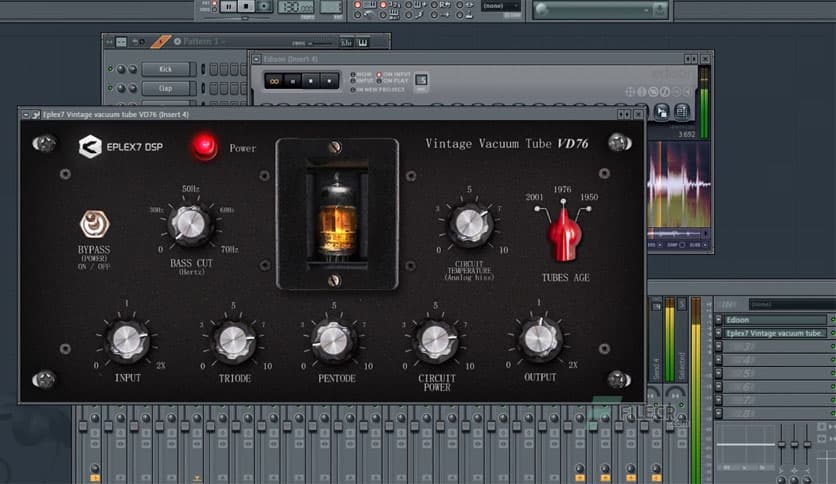Image resolution: width=836 pixels, height=484 pixels.
Task: Click the Circuit Temperature knob
Action: tap(469, 225)
